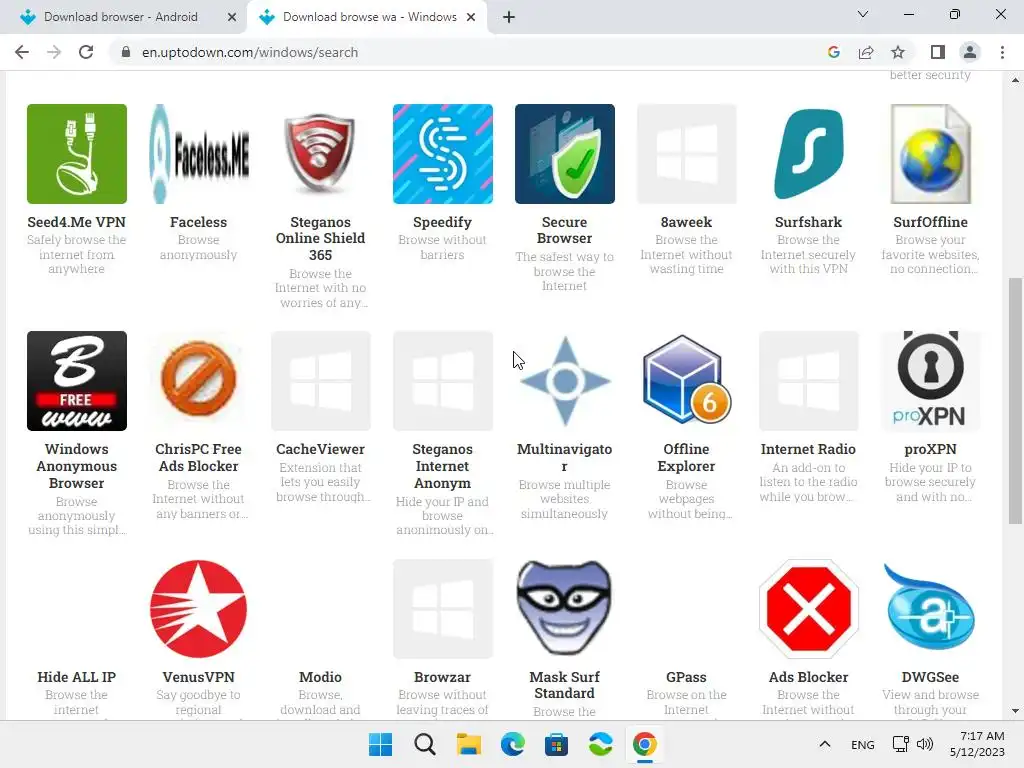Switch to the Download browser - Android tab
The height and width of the screenshot is (768, 1024).
tap(123, 17)
